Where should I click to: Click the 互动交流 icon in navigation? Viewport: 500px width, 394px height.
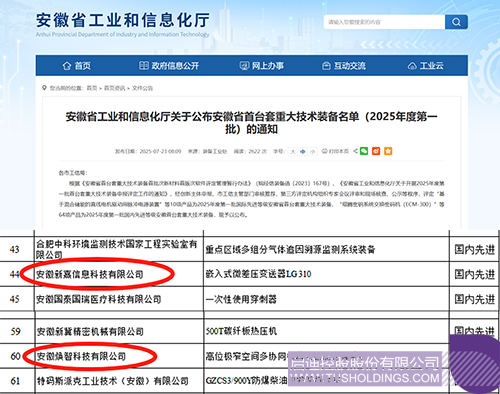326,66
